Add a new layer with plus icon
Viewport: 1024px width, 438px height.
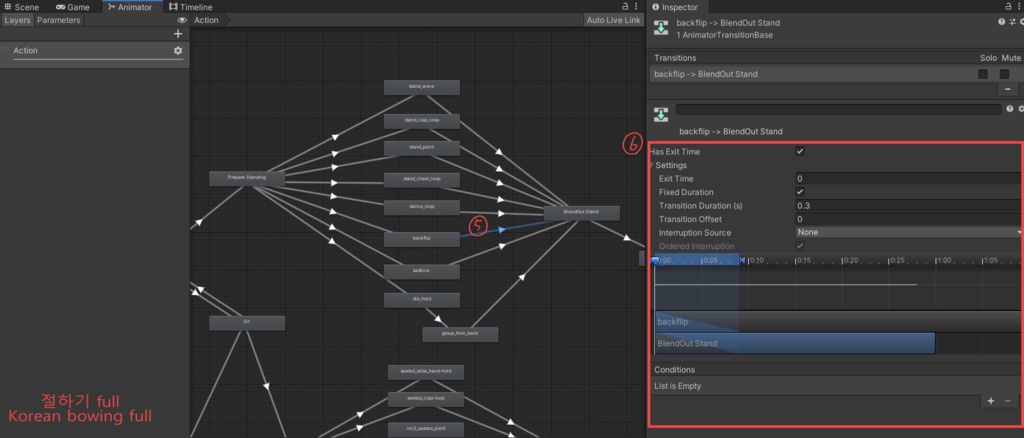pyautogui.click(x=178, y=34)
